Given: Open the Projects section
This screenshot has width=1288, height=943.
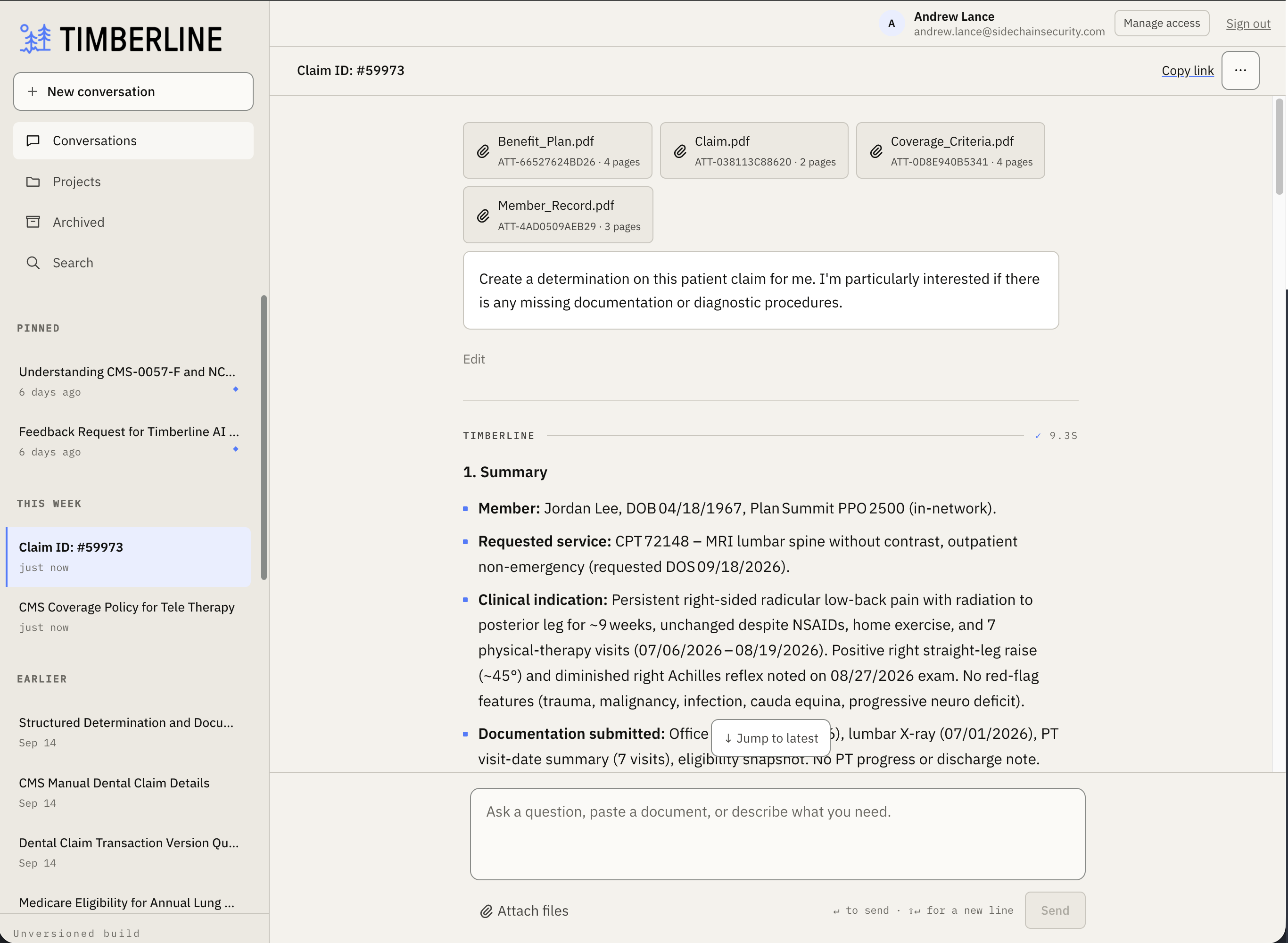Looking at the screenshot, I should pyautogui.click(x=133, y=182).
